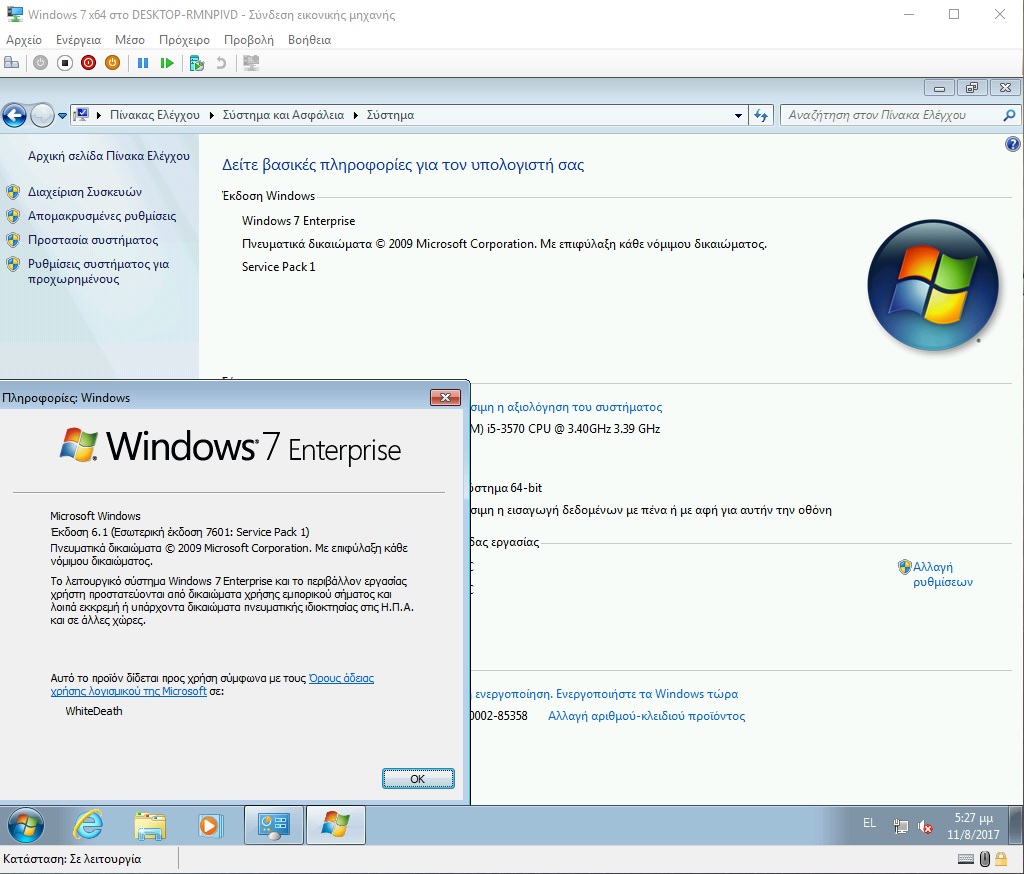Click the EL language indicator
The height and width of the screenshot is (874, 1024).
click(x=869, y=823)
